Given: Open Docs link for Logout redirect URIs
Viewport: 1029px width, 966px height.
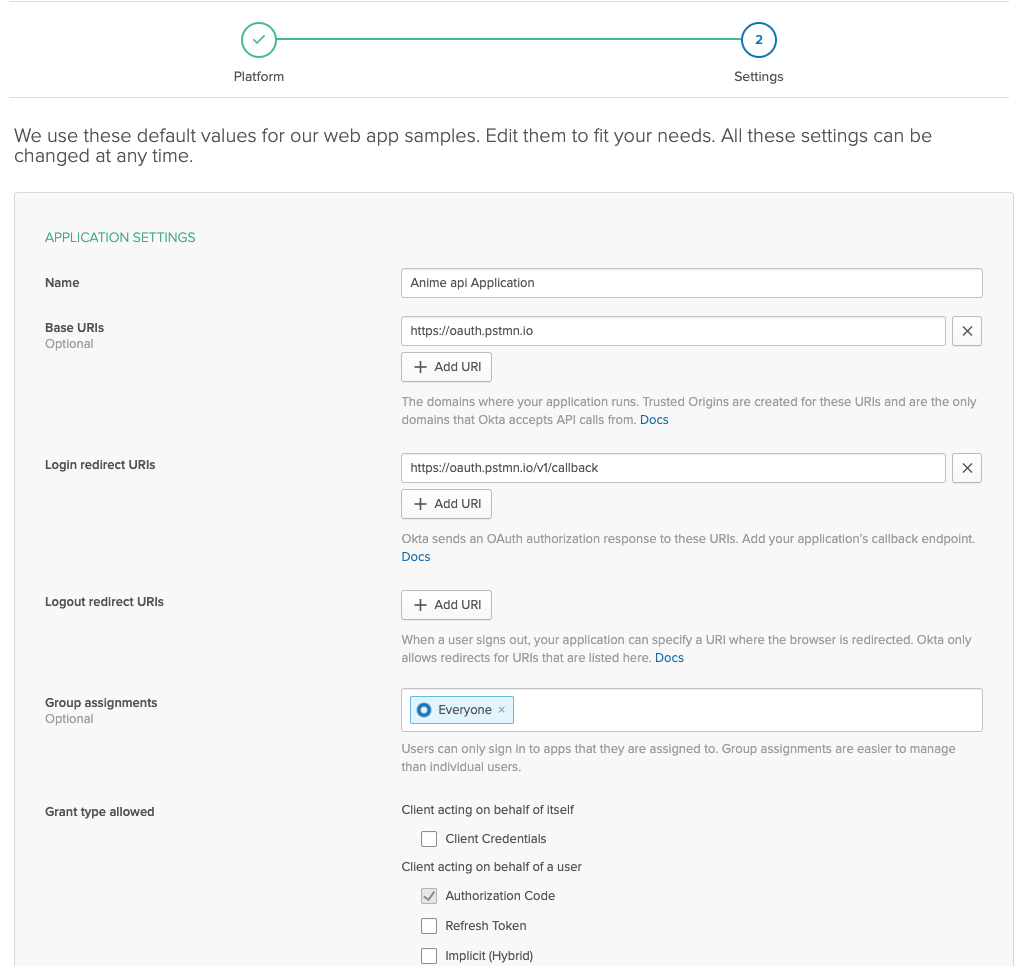Looking at the screenshot, I should tap(669, 658).
